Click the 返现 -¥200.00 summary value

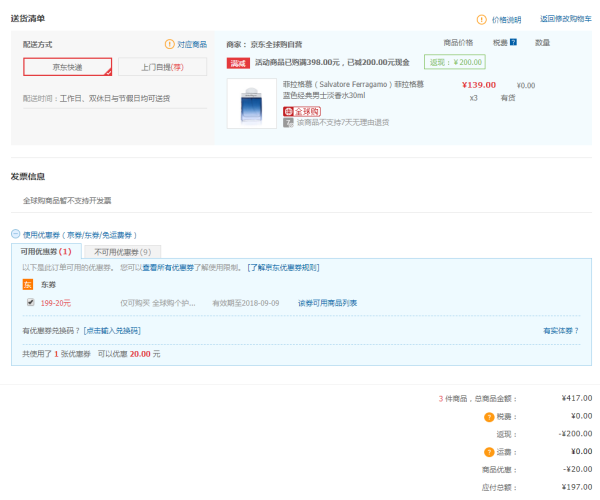[575, 434]
